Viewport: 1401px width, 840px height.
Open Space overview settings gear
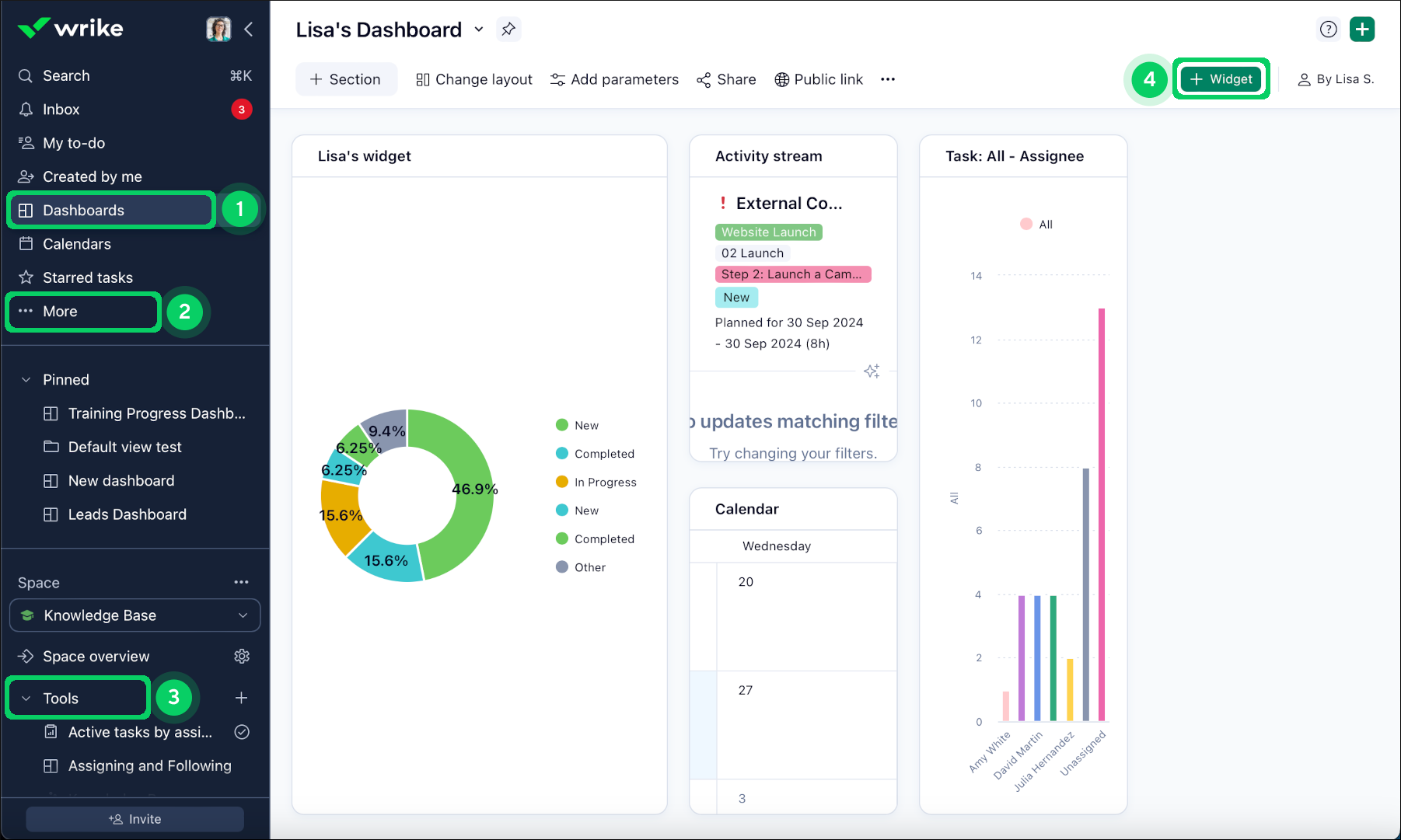tap(242, 657)
